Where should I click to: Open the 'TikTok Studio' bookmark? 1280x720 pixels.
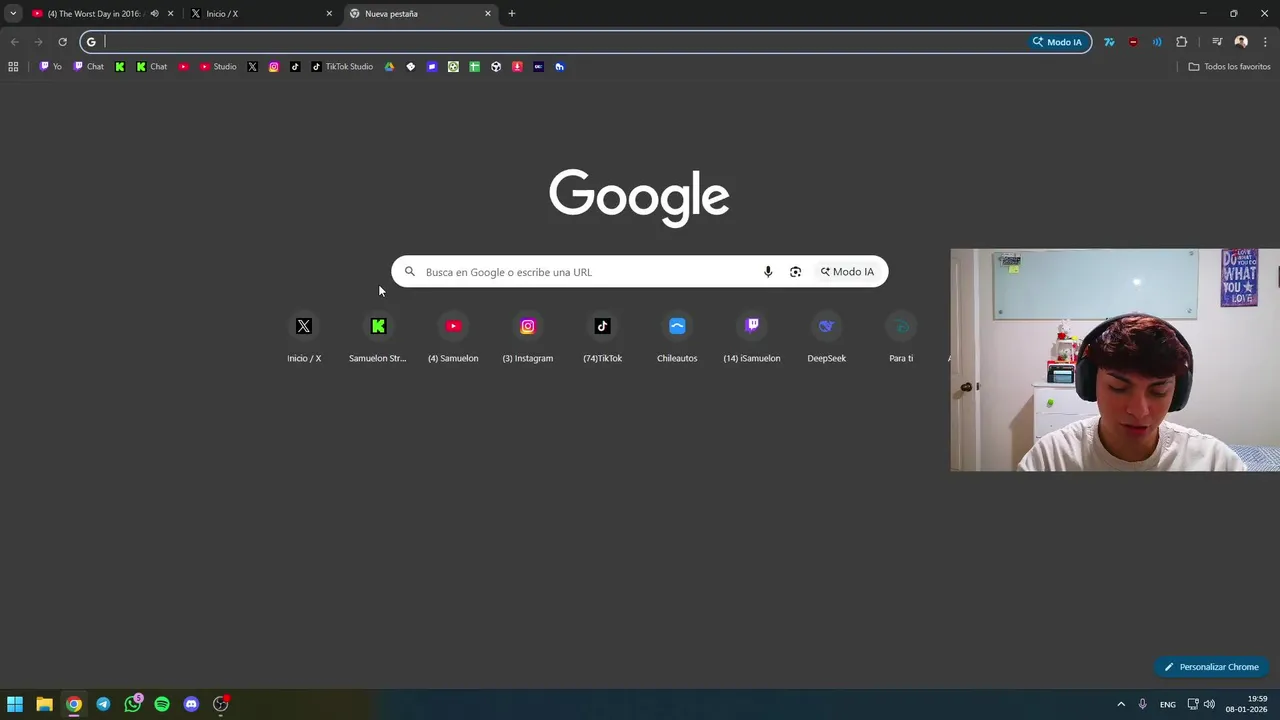coord(342,67)
